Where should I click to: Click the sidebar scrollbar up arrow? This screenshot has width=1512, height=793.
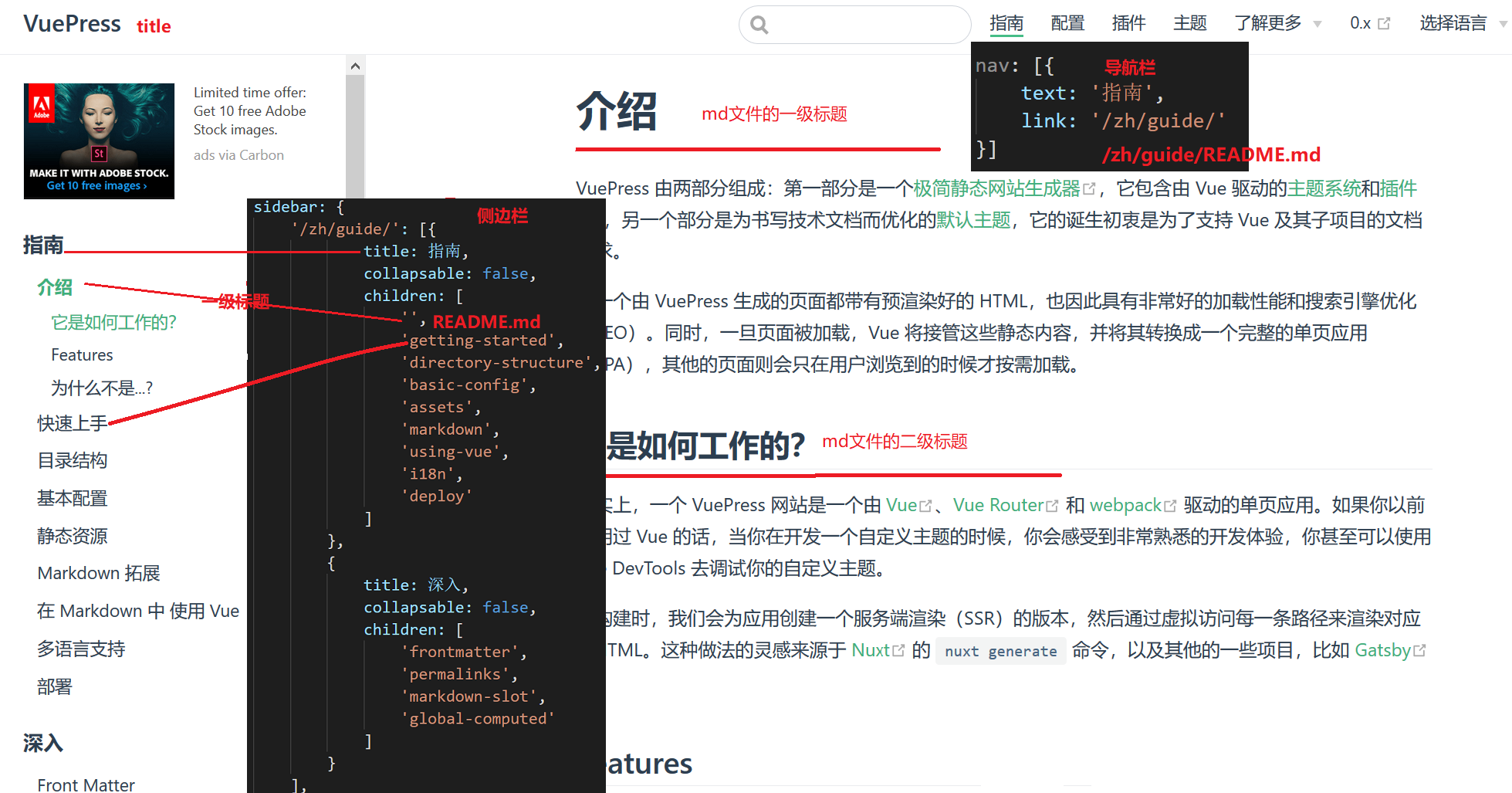tap(355, 66)
